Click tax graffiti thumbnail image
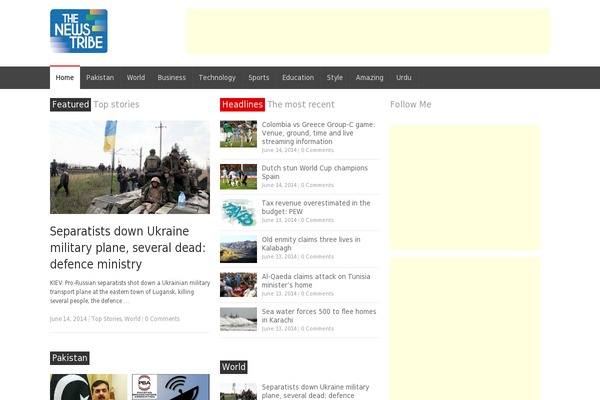 (238, 212)
